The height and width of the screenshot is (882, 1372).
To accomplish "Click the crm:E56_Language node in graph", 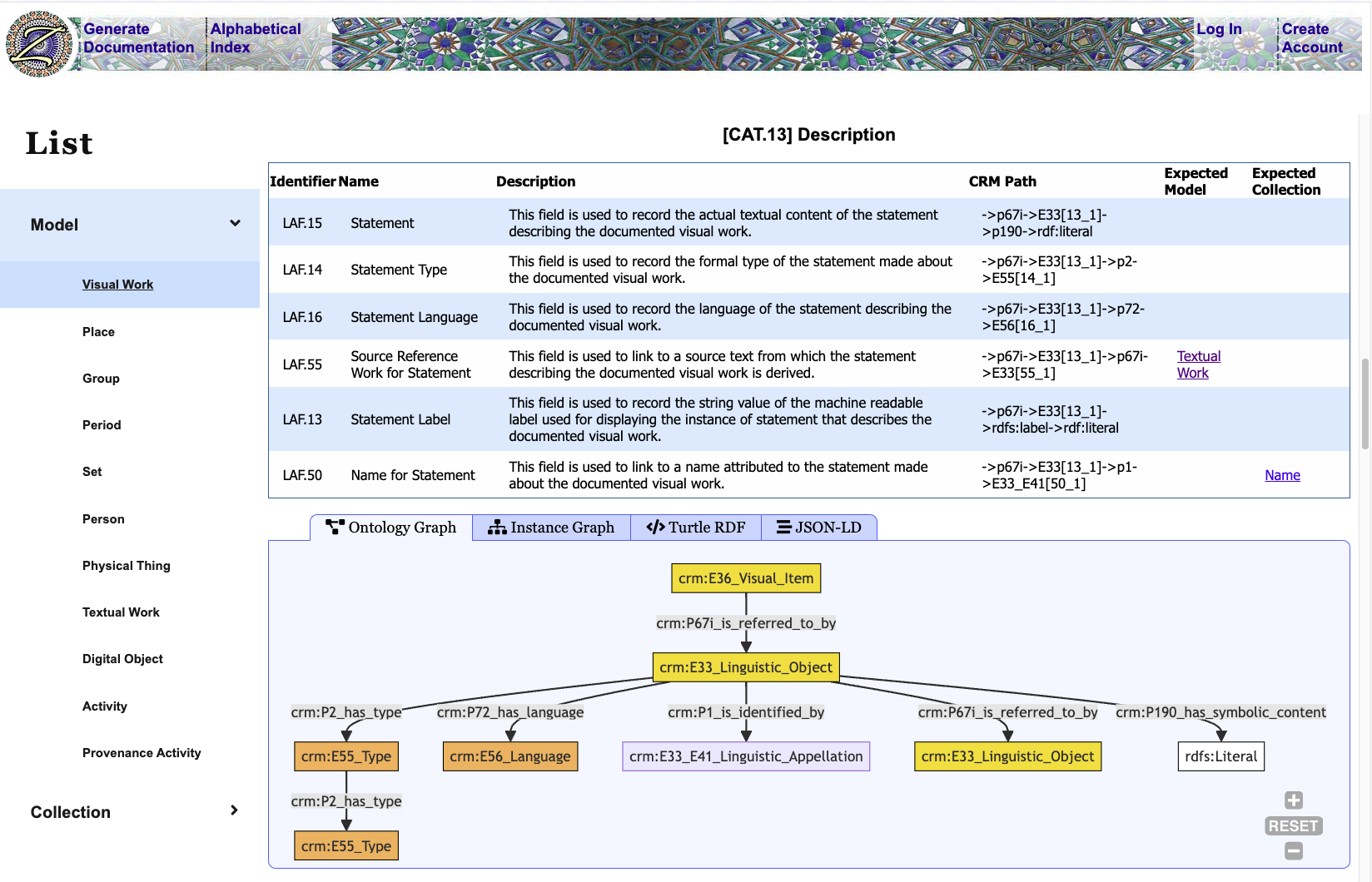I will (510, 756).
